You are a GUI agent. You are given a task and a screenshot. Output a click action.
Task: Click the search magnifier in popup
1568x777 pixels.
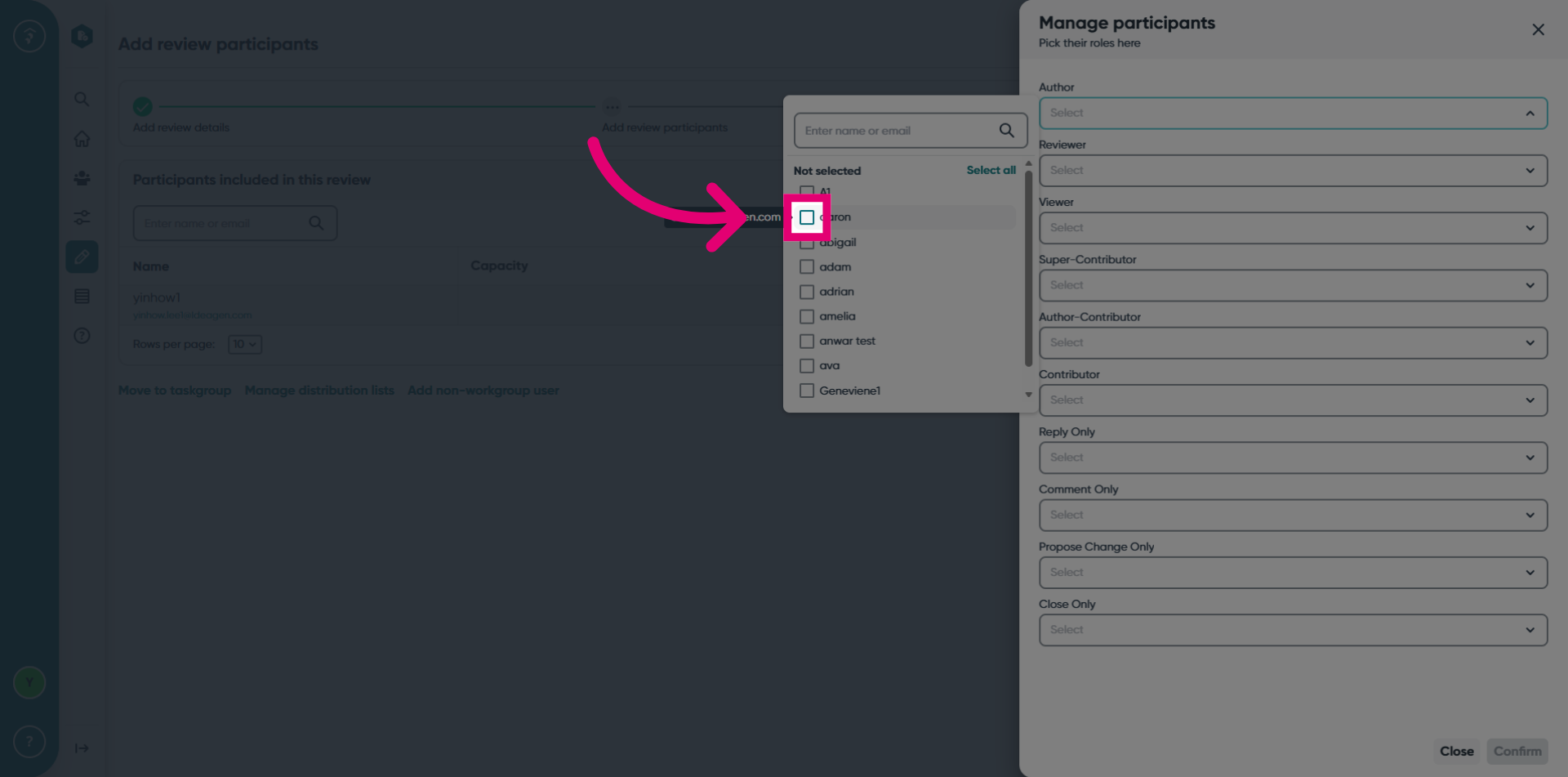click(x=1007, y=131)
